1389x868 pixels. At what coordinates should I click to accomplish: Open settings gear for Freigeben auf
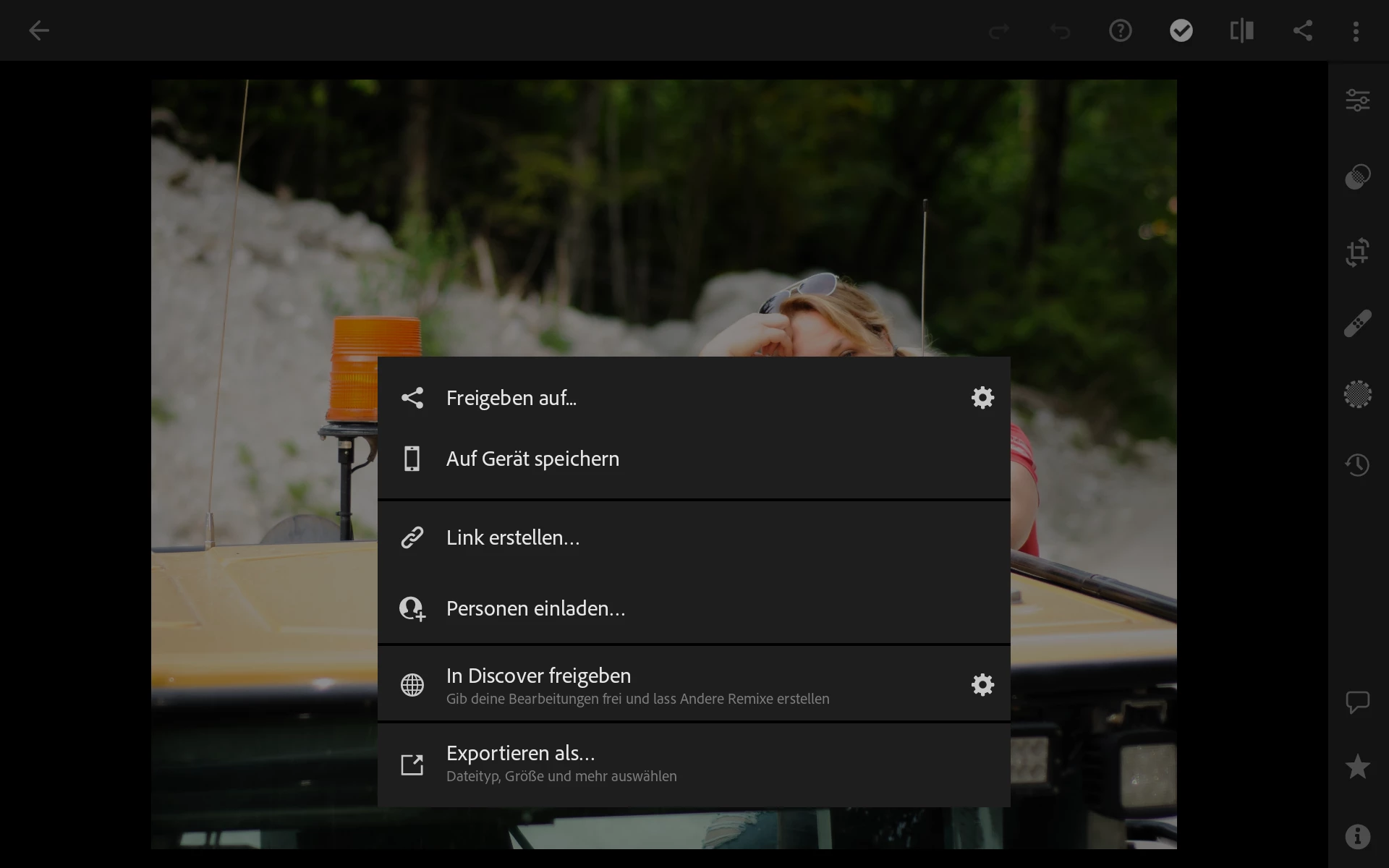(x=982, y=397)
